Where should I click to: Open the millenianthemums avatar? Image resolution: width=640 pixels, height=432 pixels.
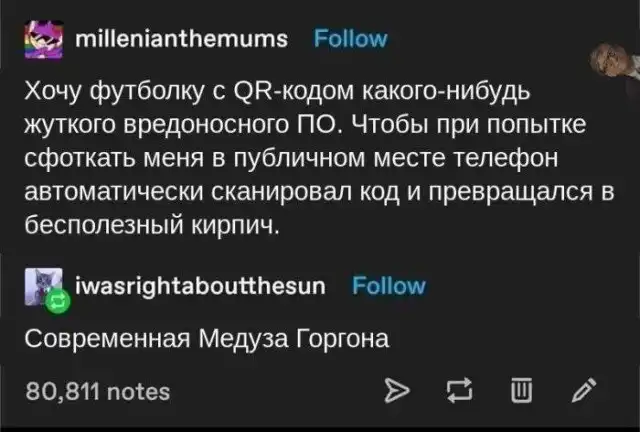coord(42,38)
